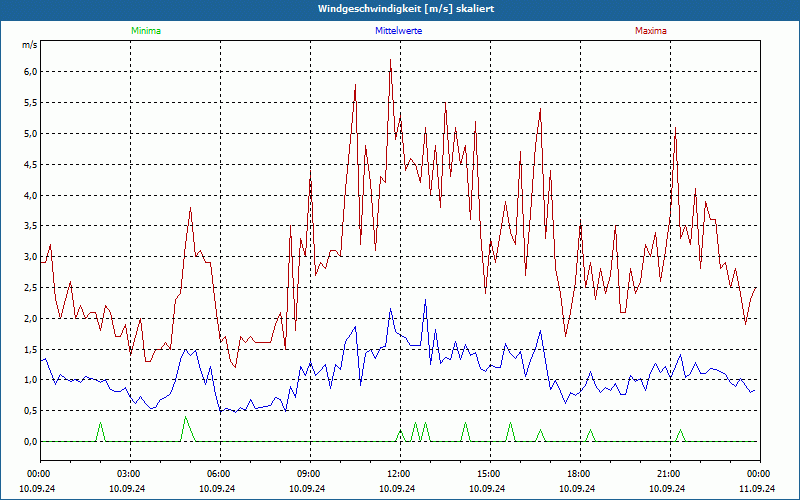Click the y-axis value '0,0'

click(31, 442)
